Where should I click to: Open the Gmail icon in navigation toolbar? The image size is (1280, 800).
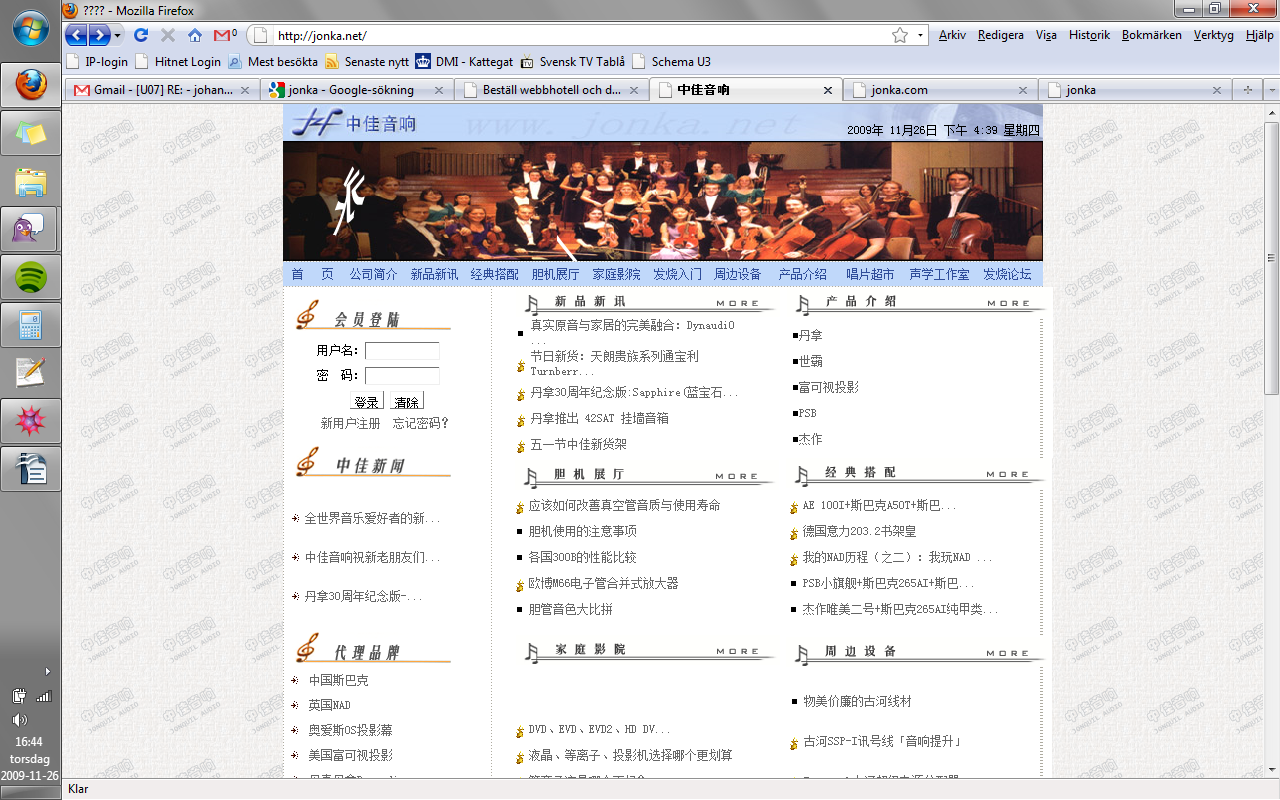(x=224, y=35)
